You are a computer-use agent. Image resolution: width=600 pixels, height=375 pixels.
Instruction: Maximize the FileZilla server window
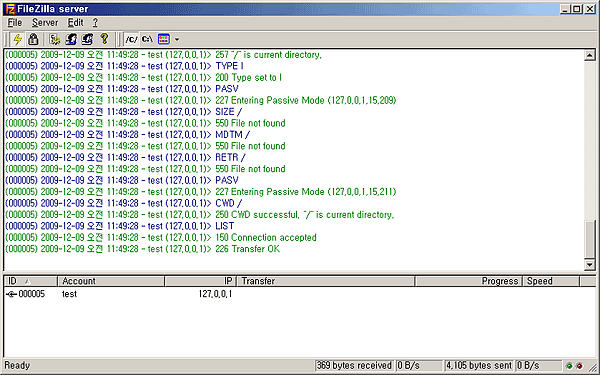[577, 9]
